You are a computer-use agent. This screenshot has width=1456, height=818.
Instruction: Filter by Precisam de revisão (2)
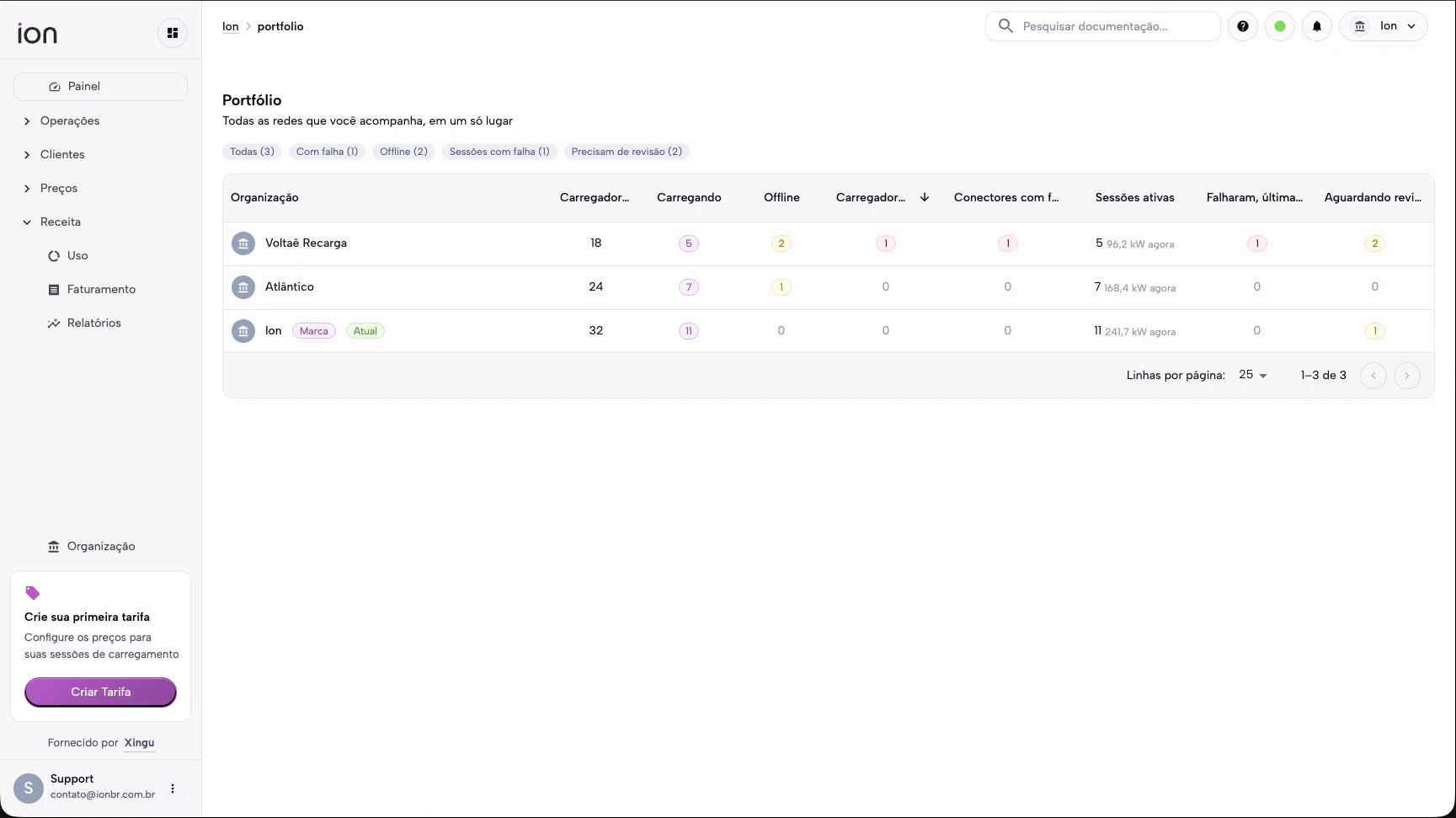(627, 152)
